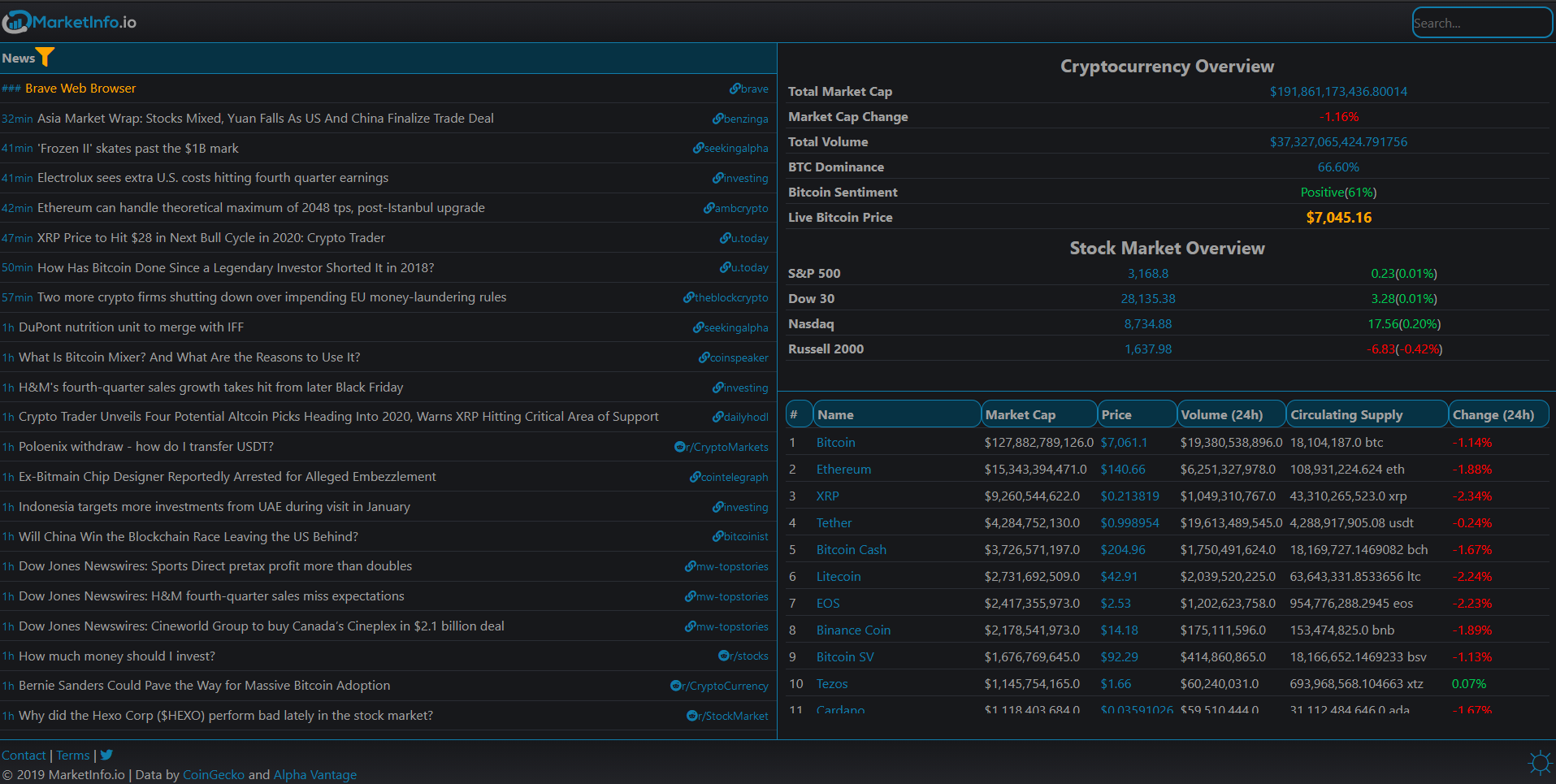The width and height of the screenshot is (1556, 784).
Task: Open cointelegraph source link
Action: coord(729,477)
